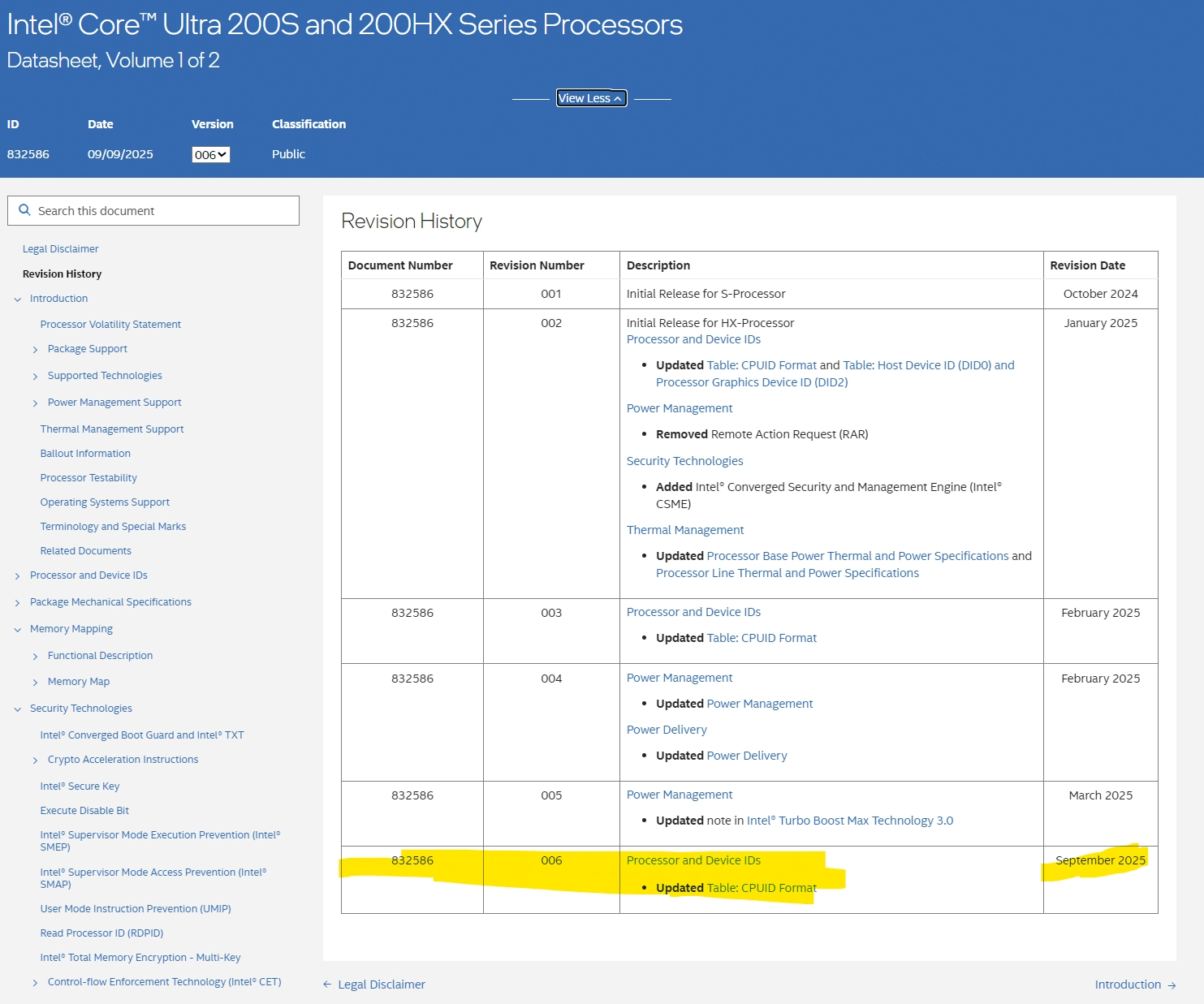
Task: Type in Search this document field
Action: point(162,211)
